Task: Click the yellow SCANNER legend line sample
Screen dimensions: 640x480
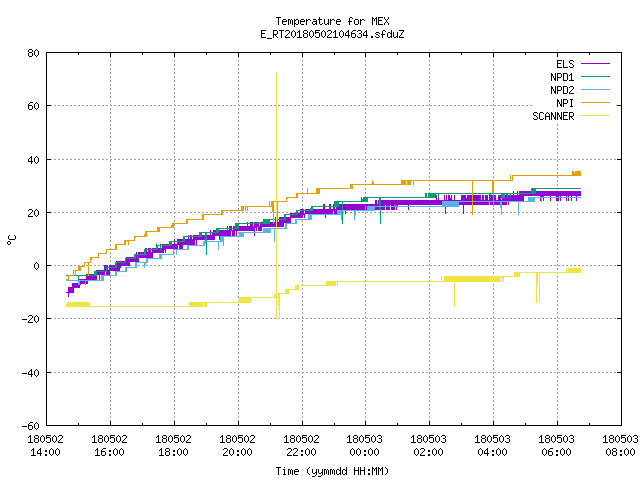Action: [x=595, y=116]
